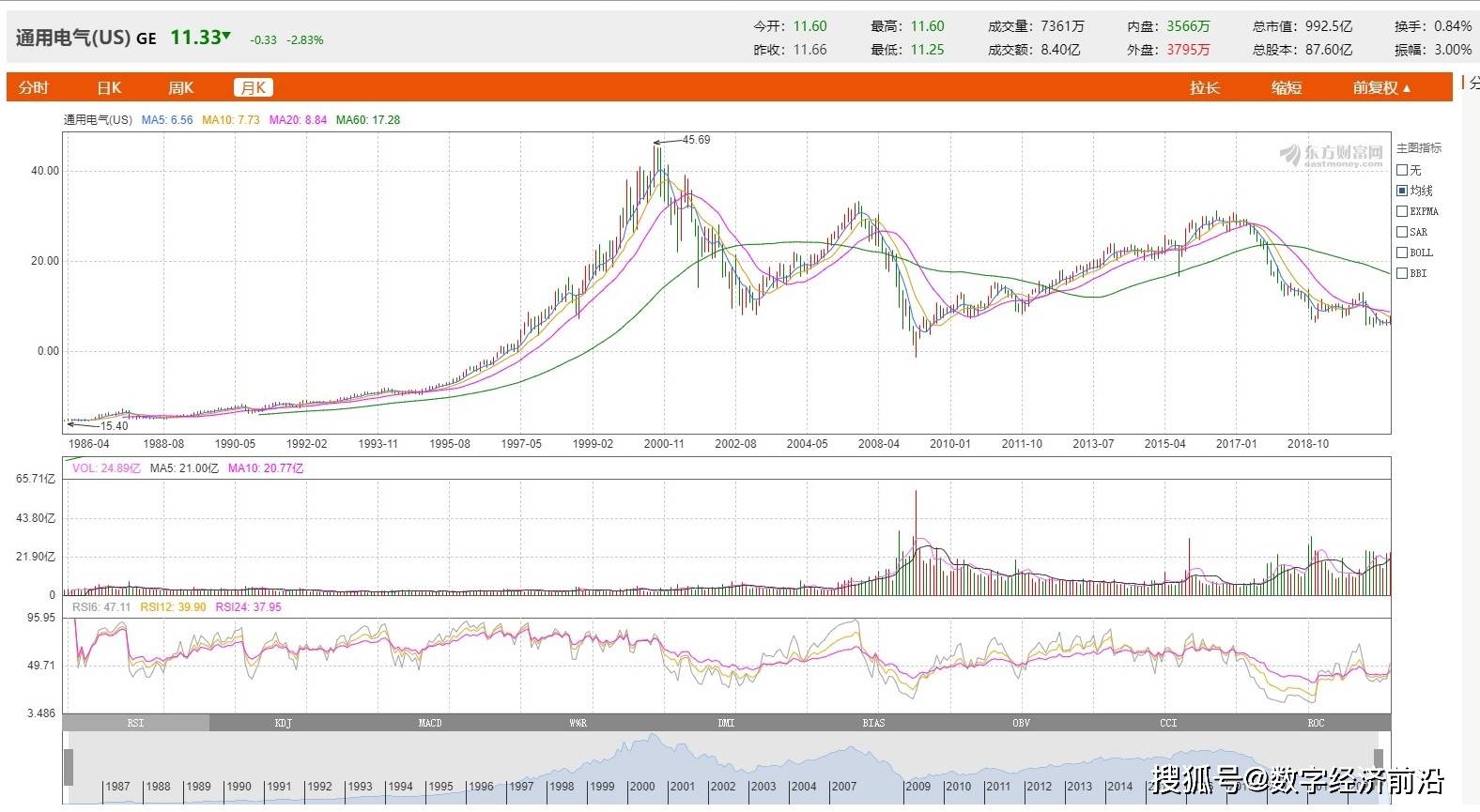
Task: Click the 2008-04 date label on chart axis
Action: 878,444
